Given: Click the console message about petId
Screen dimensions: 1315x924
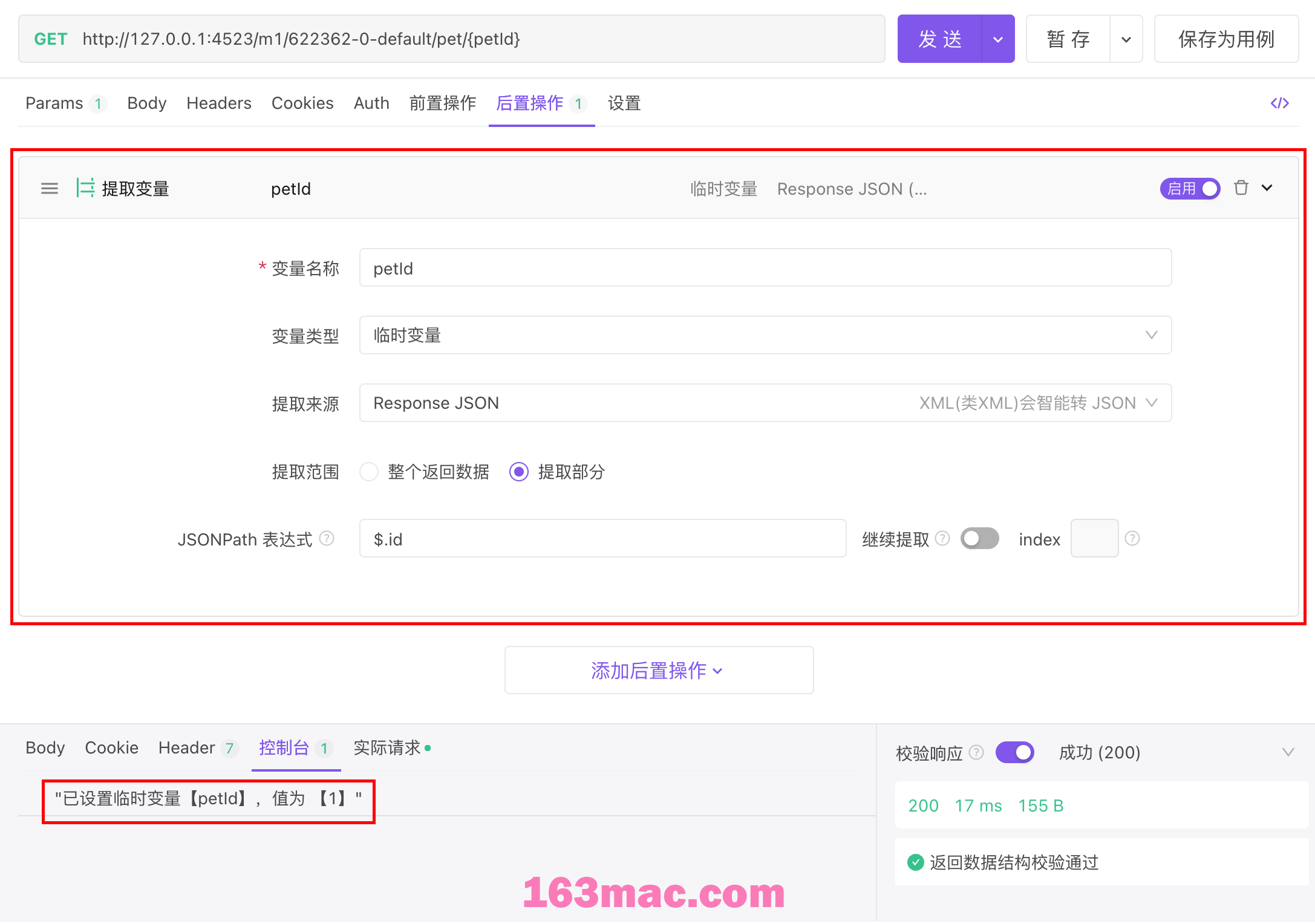Looking at the screenshot, I should pos(208,799).
